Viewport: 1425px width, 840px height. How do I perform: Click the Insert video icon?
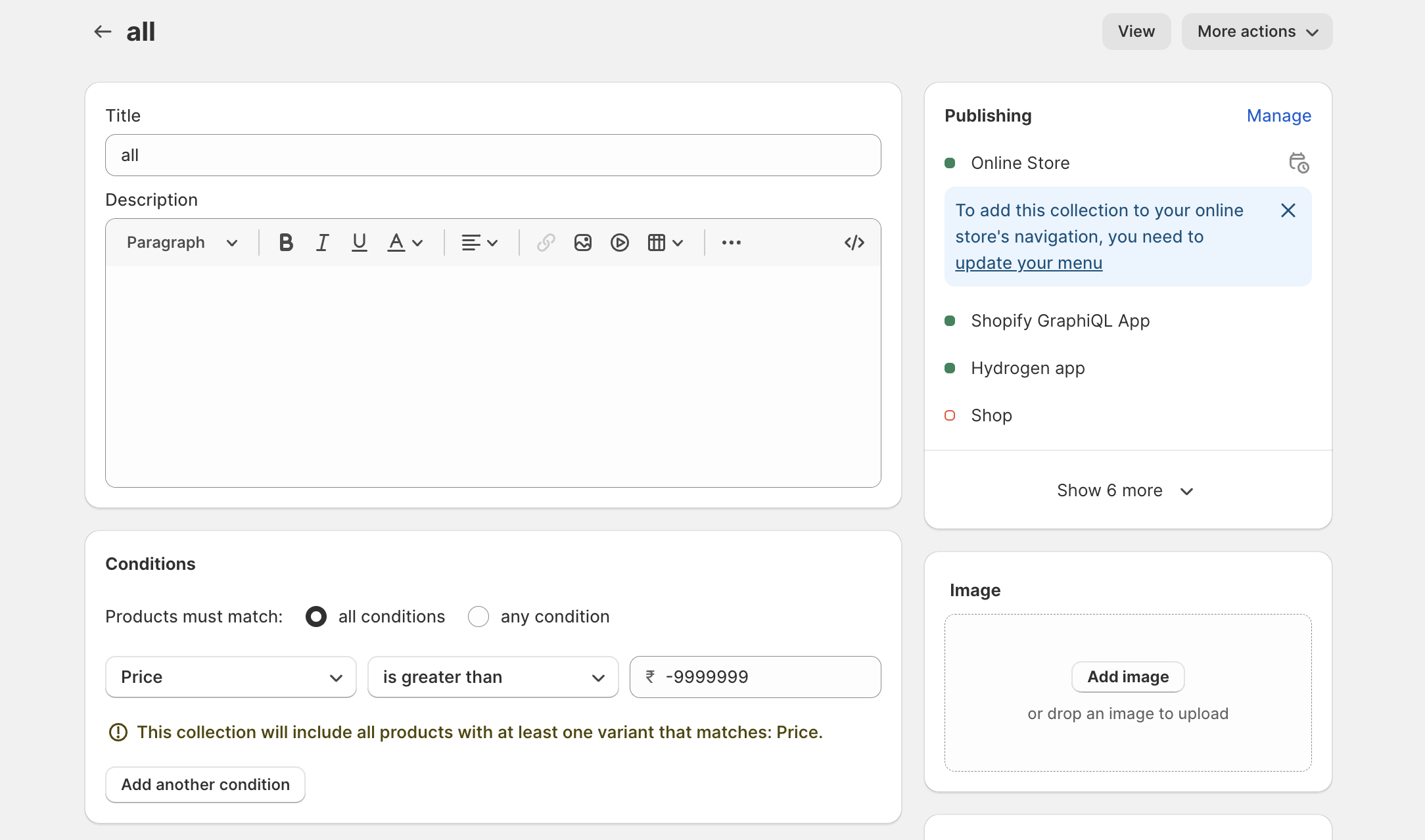(x=618, y=242)
